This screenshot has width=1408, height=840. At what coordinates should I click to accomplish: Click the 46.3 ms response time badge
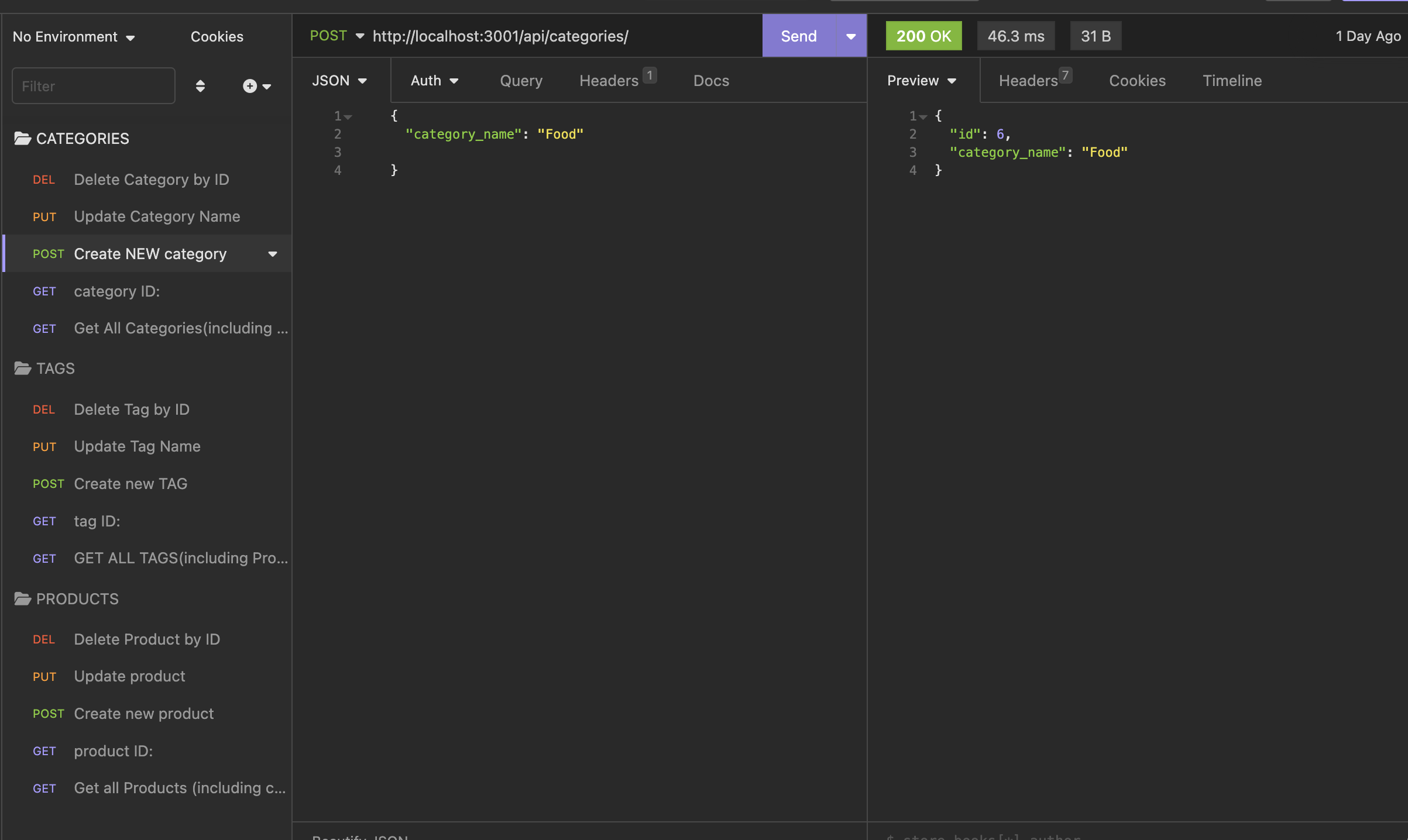pos(1015,36)
